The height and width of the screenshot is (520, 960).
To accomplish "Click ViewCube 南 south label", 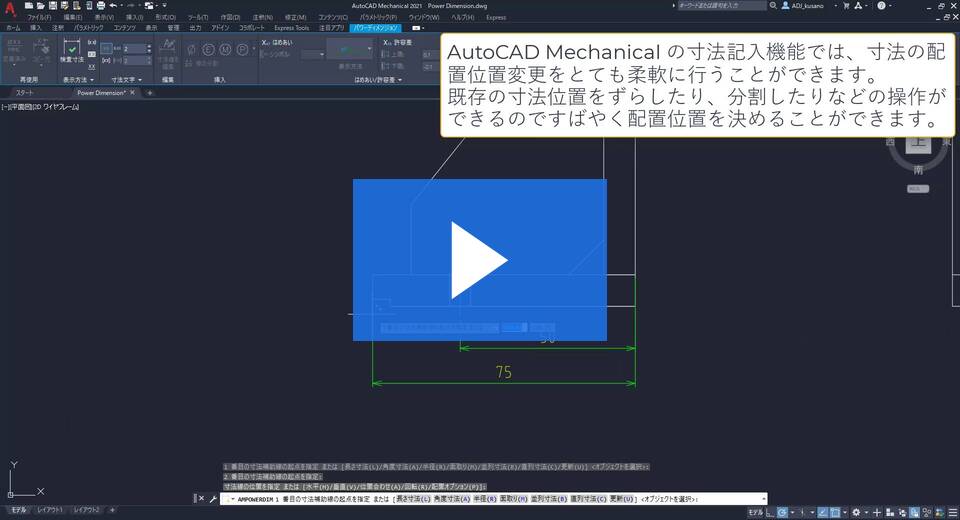I will pos(918,170).
